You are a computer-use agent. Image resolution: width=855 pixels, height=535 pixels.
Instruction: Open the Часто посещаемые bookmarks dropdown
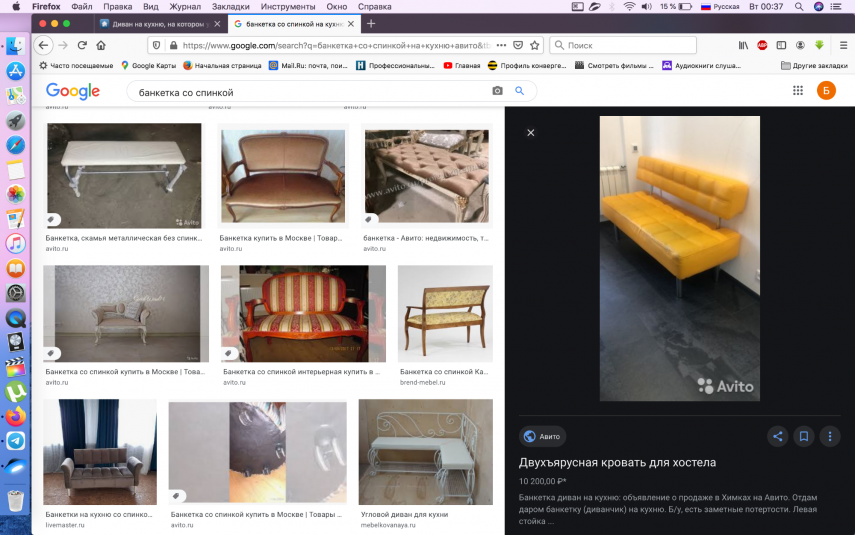pyautogui.click(x=76, y=65)
